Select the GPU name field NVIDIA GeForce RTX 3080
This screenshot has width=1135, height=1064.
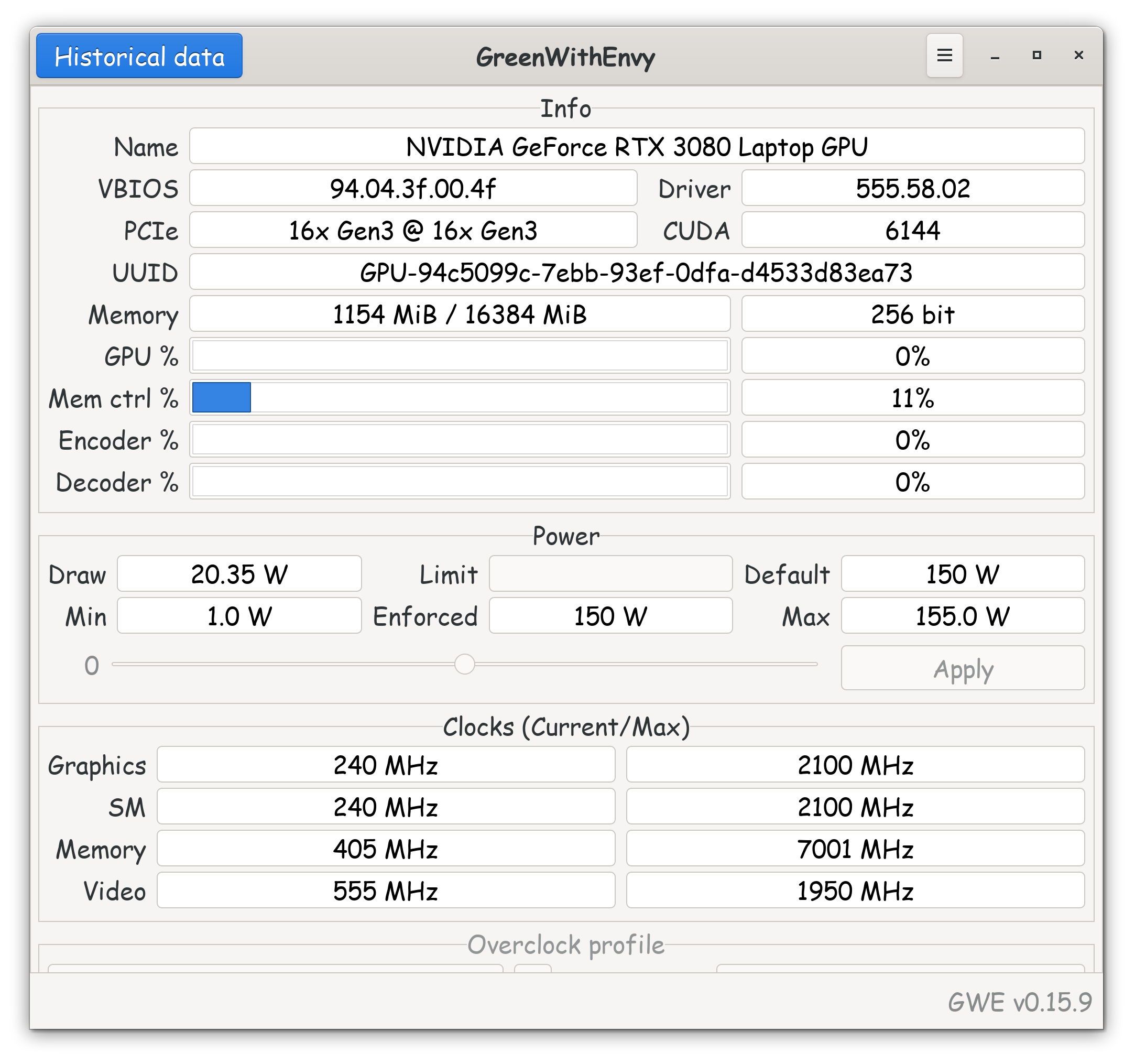[637, 146]
